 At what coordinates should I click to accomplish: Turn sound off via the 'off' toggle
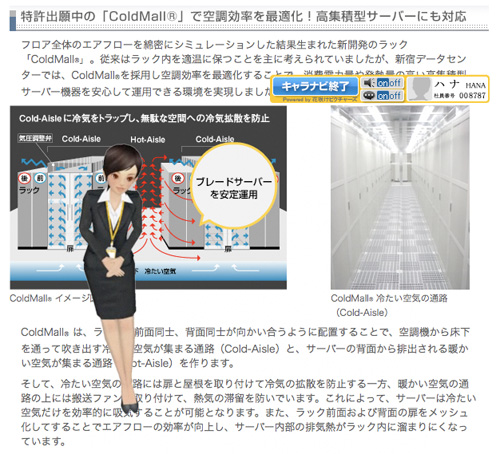coord(396,82)
